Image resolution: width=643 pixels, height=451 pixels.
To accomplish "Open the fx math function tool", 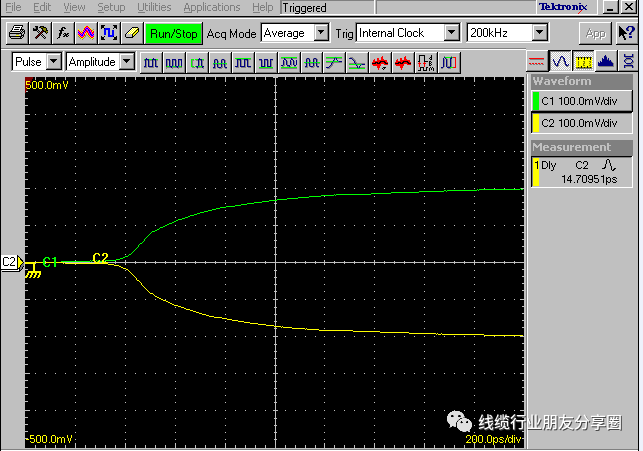I will click(x=63, y=33).
